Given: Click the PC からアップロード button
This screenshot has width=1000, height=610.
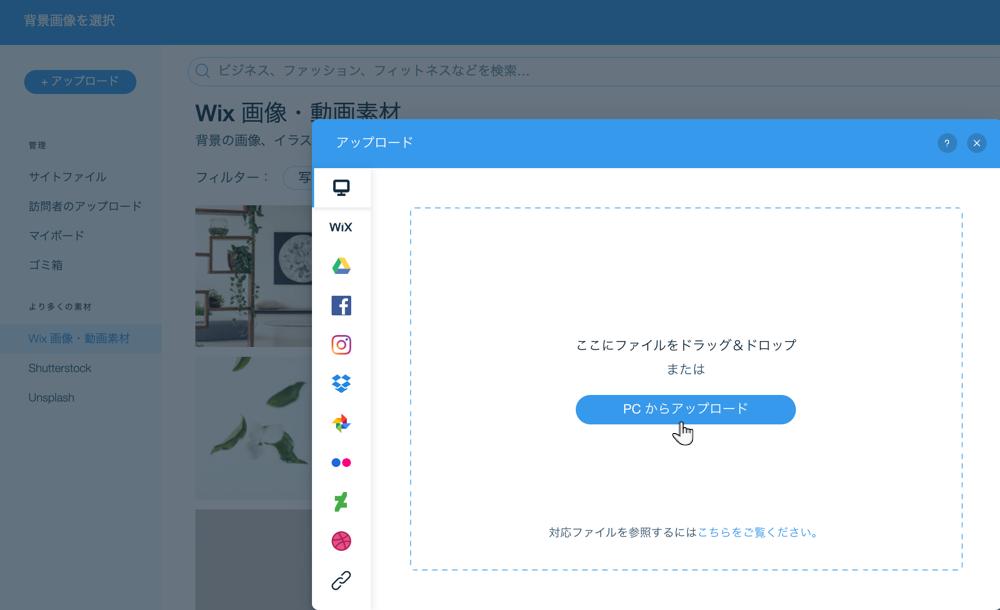Looking at the screenshot, I should click(x=685, y=409).
